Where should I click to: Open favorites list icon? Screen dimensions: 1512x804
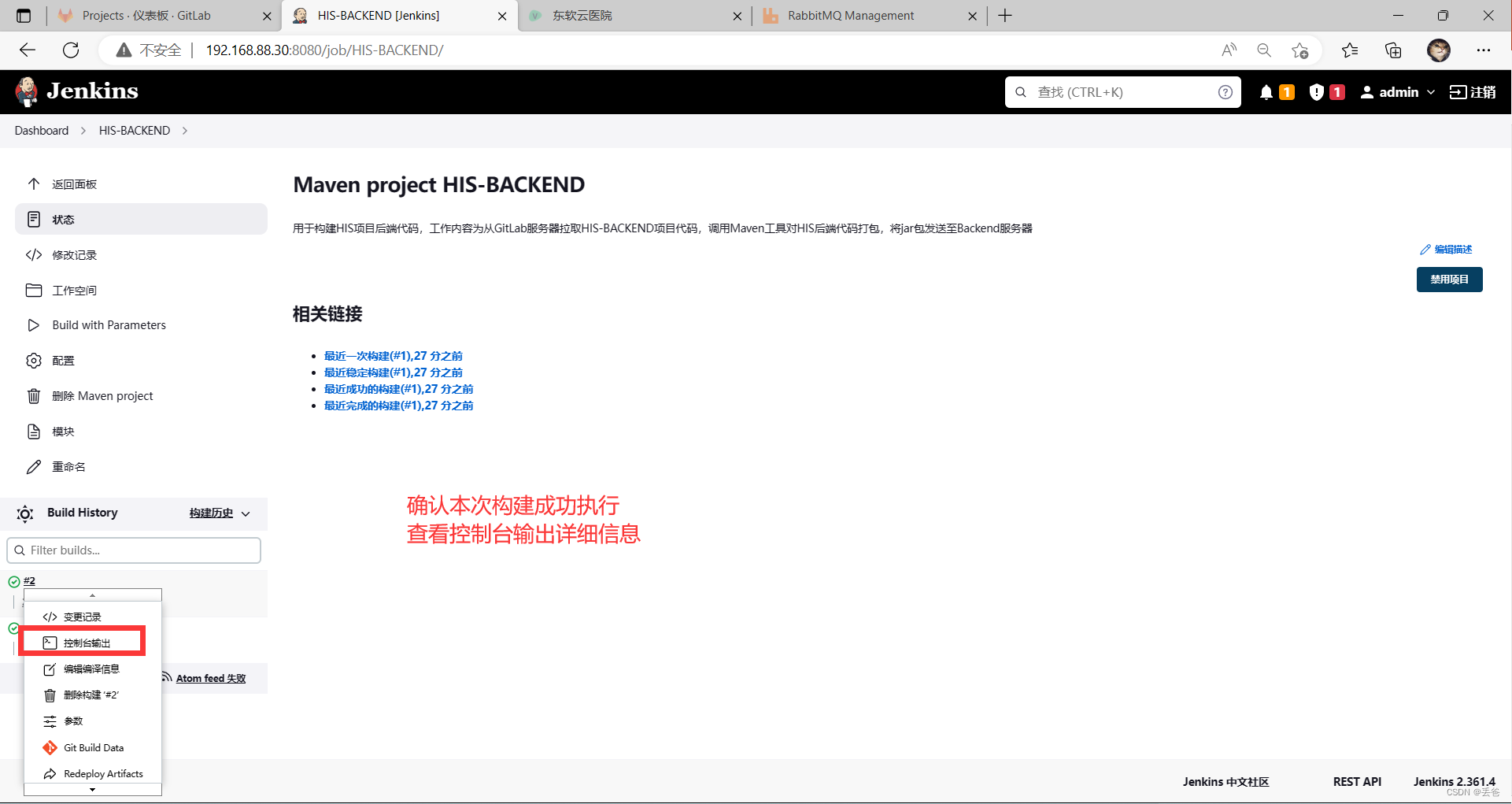[1350, 50]
